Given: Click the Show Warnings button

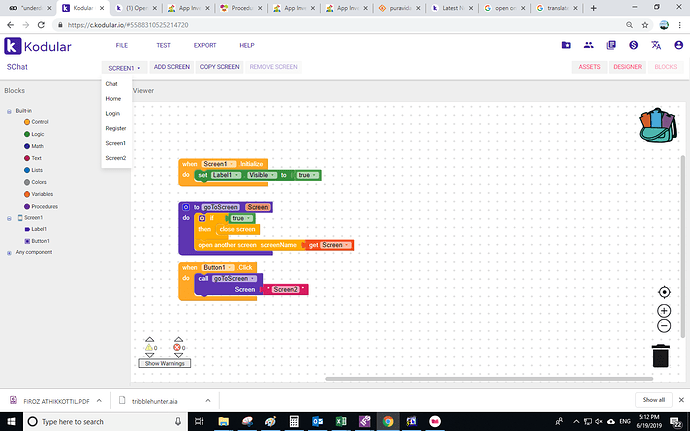Looking at the screenshot, I should pyautogui.click(x=164, y=363).
